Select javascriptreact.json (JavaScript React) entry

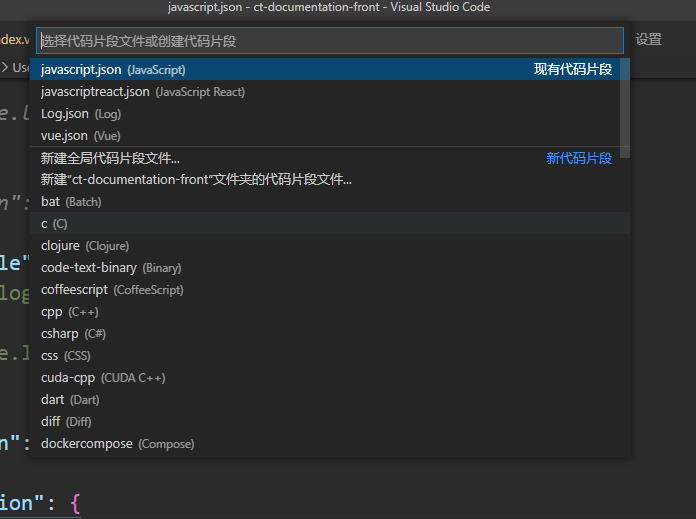coord(330,91)
